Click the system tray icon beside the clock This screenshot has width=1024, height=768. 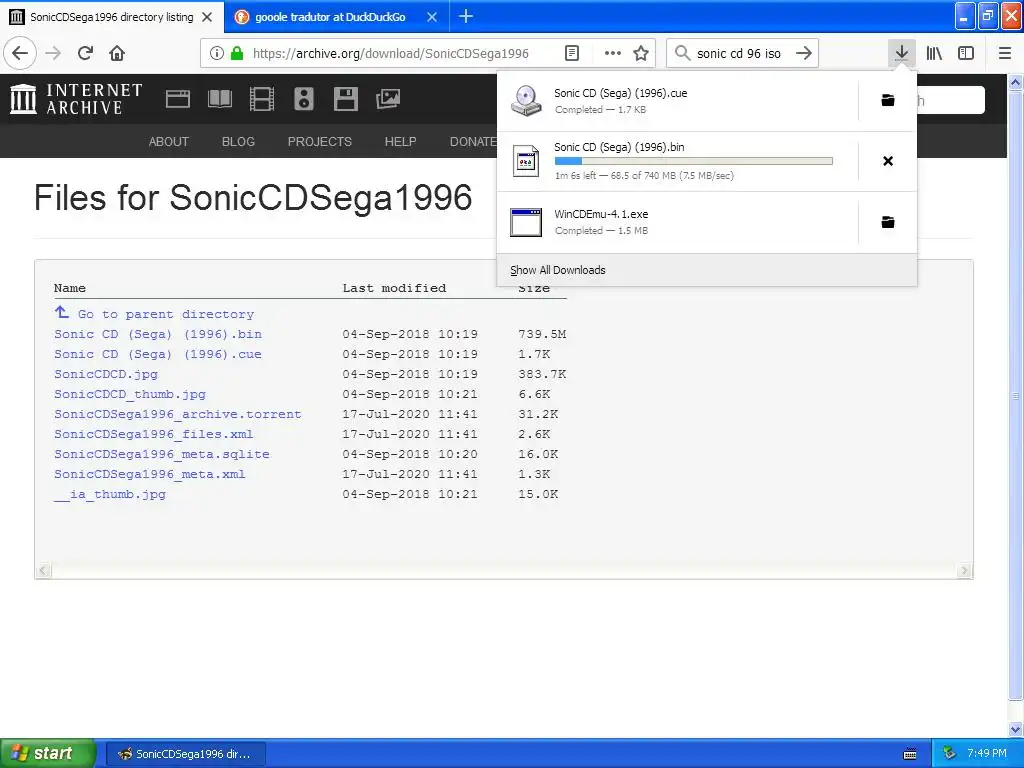[x=950, y=754]
